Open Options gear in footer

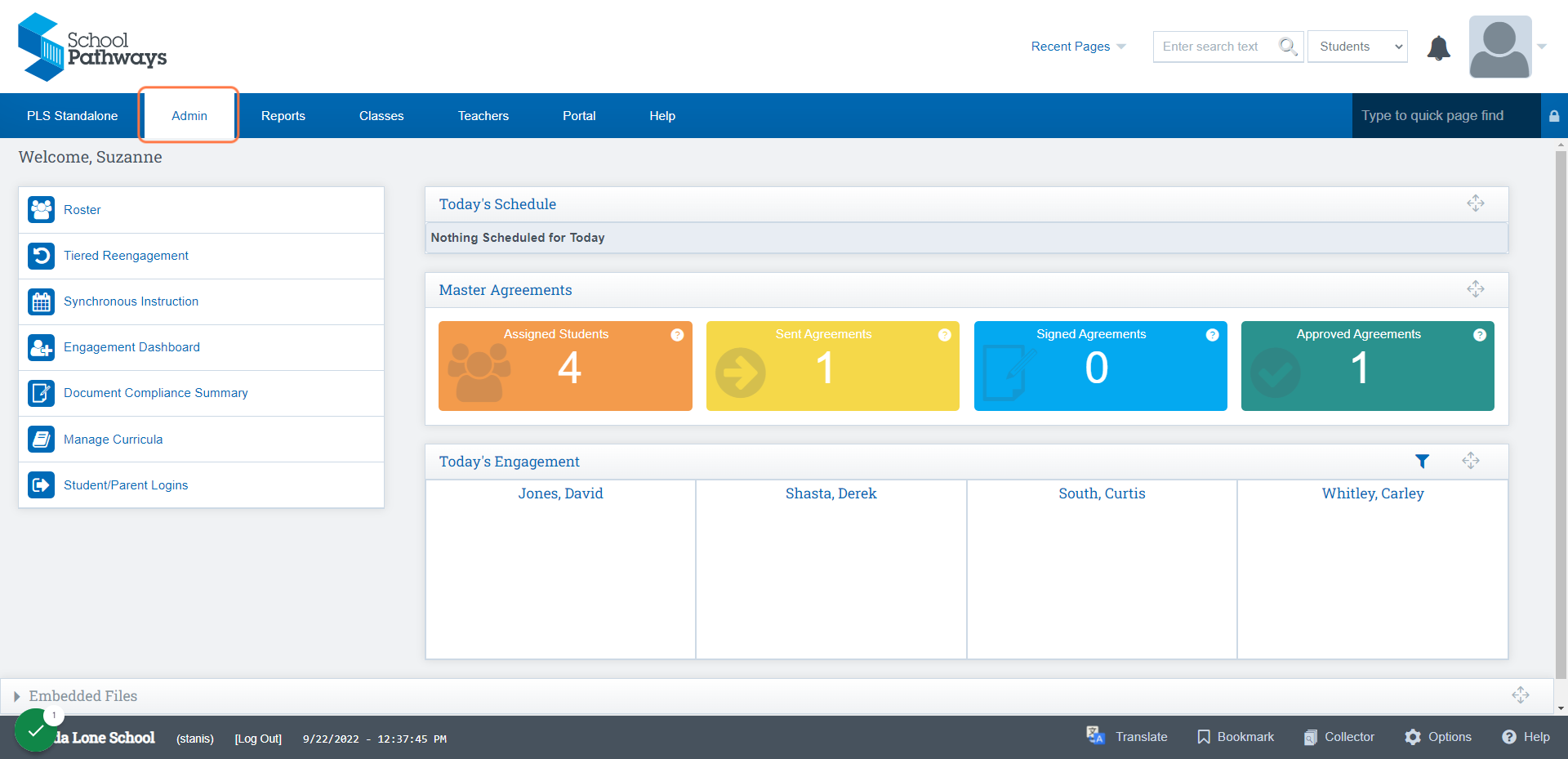tap(1438, 737)
